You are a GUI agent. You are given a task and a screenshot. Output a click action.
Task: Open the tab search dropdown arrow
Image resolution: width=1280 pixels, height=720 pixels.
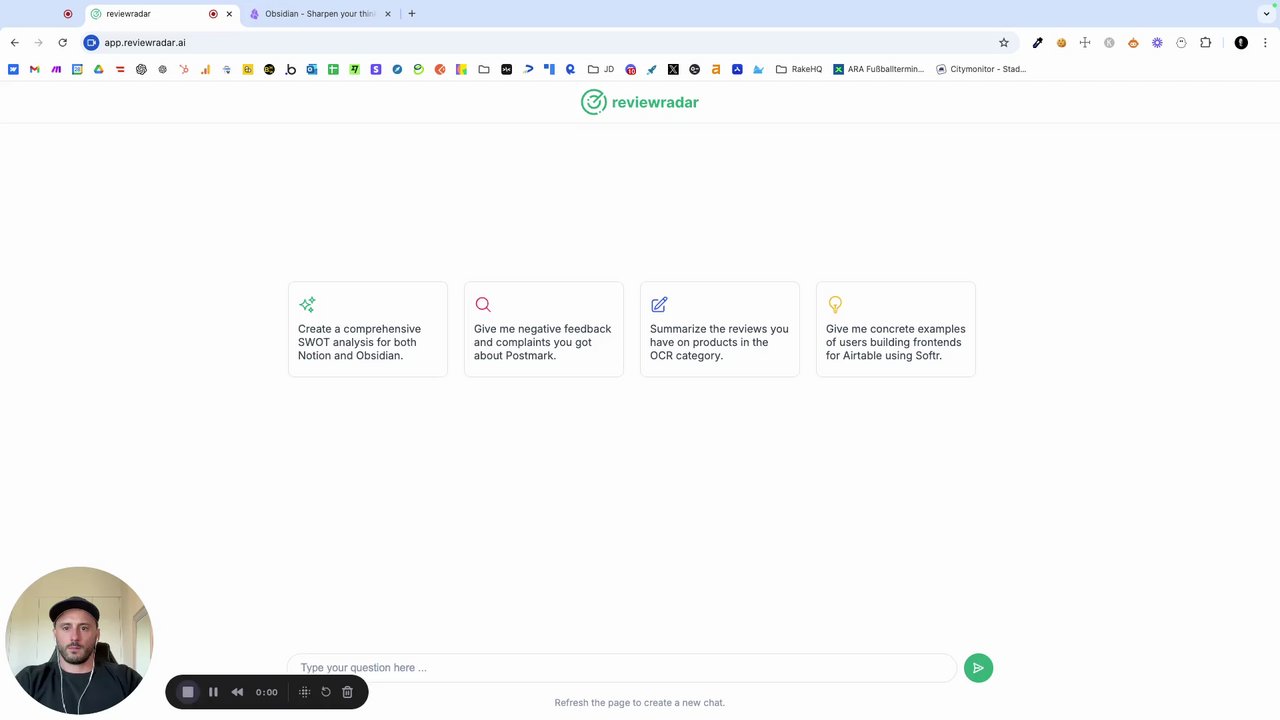(1265, 14)
